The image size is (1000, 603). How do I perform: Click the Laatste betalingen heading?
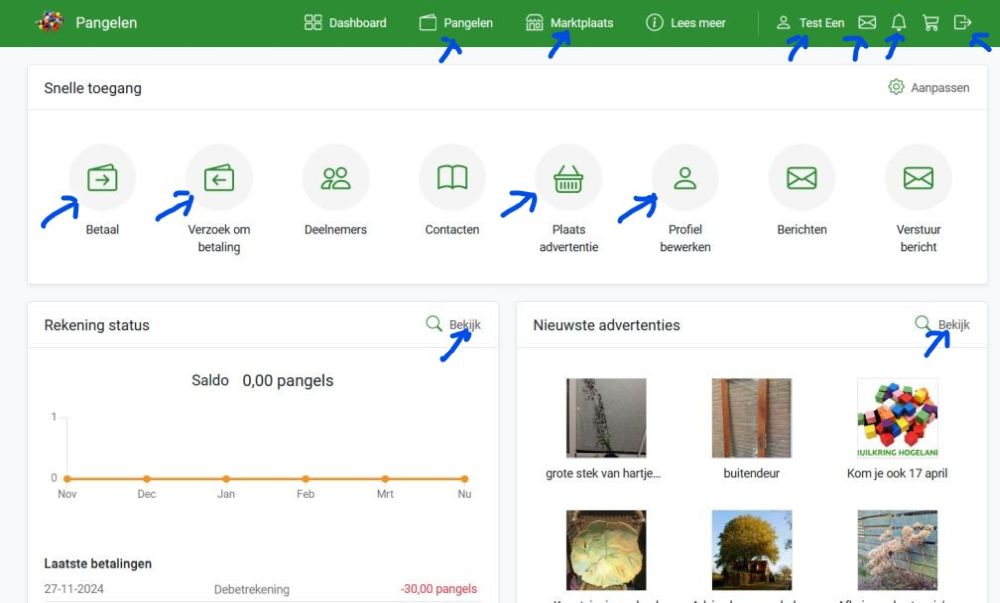tap(98, 563)
